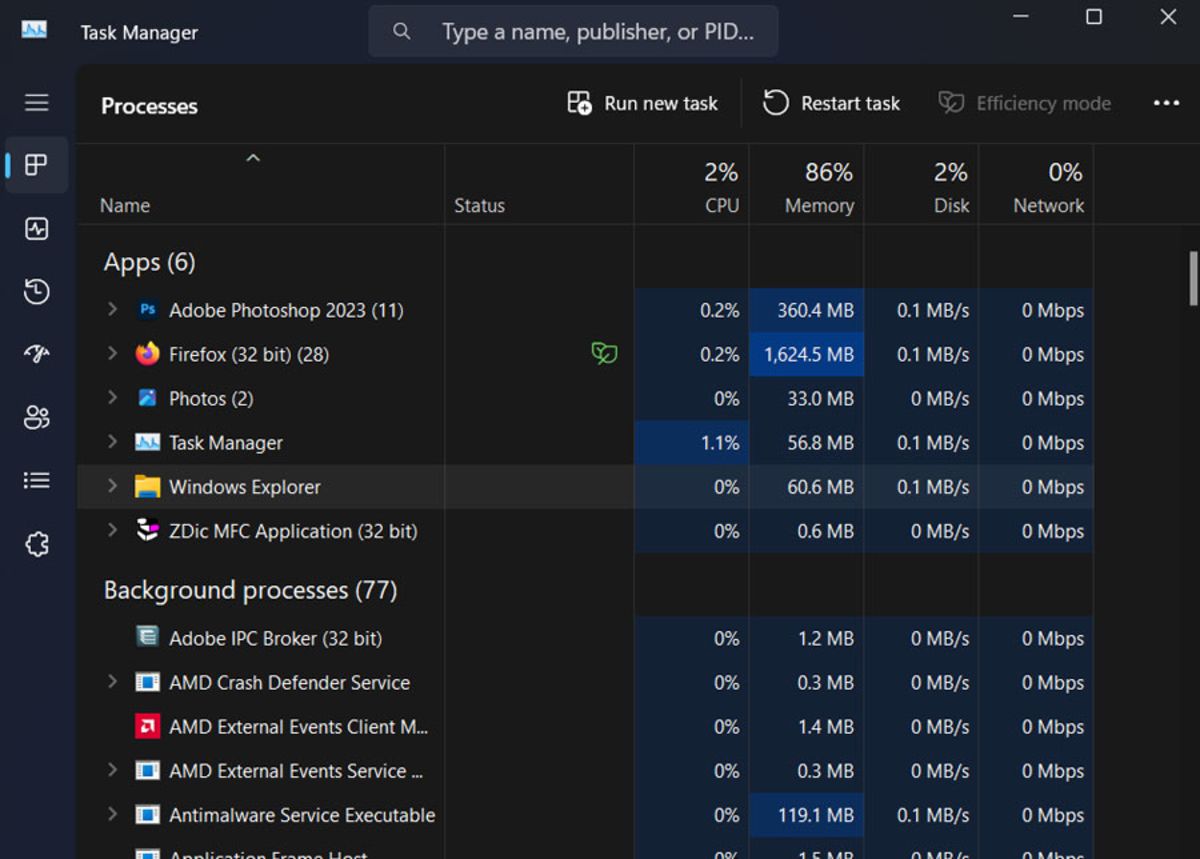Select the Background processes (77) header
1200x859 pixels.
pos(250,590)
